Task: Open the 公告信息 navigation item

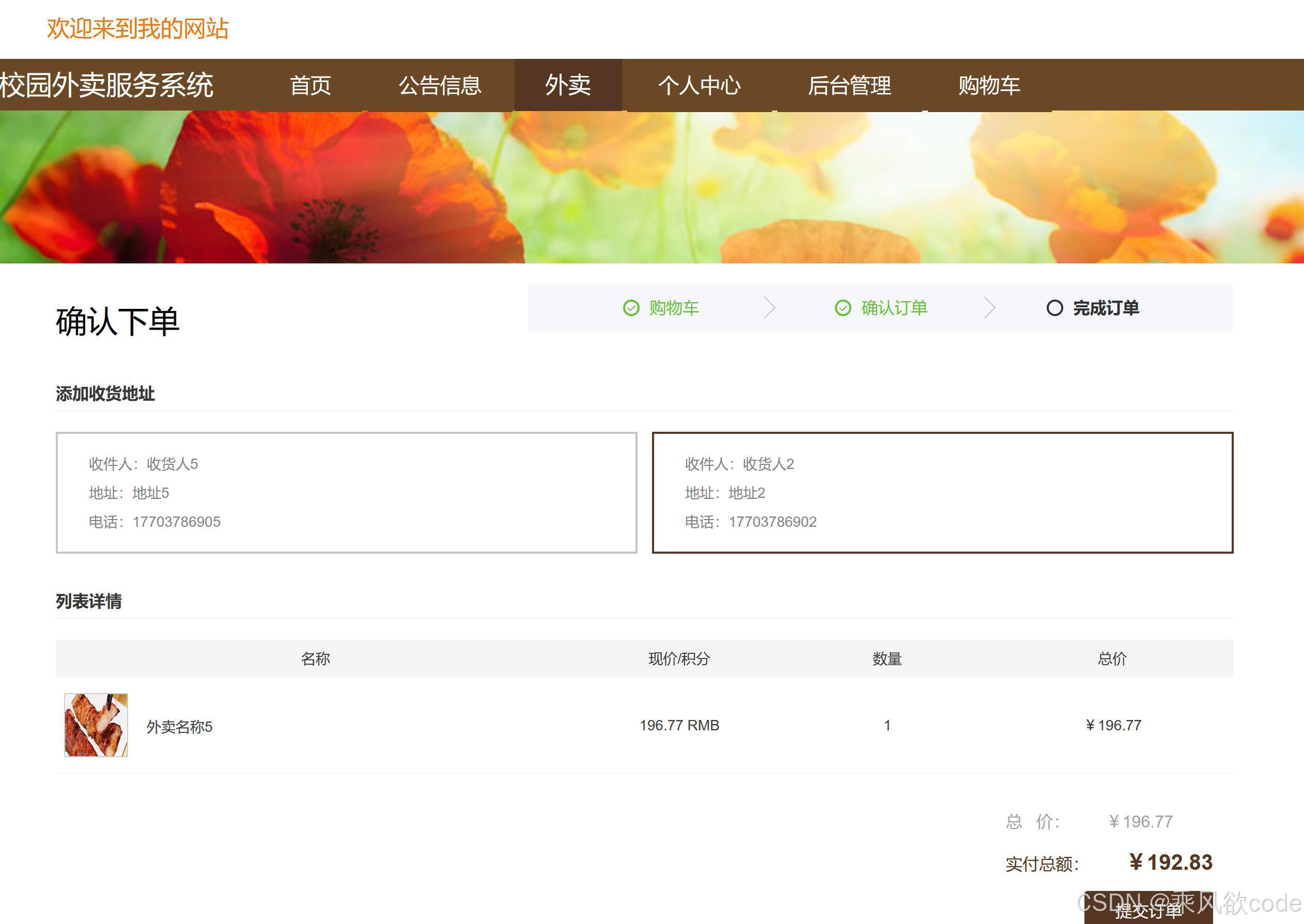Action: click(440, 85)
